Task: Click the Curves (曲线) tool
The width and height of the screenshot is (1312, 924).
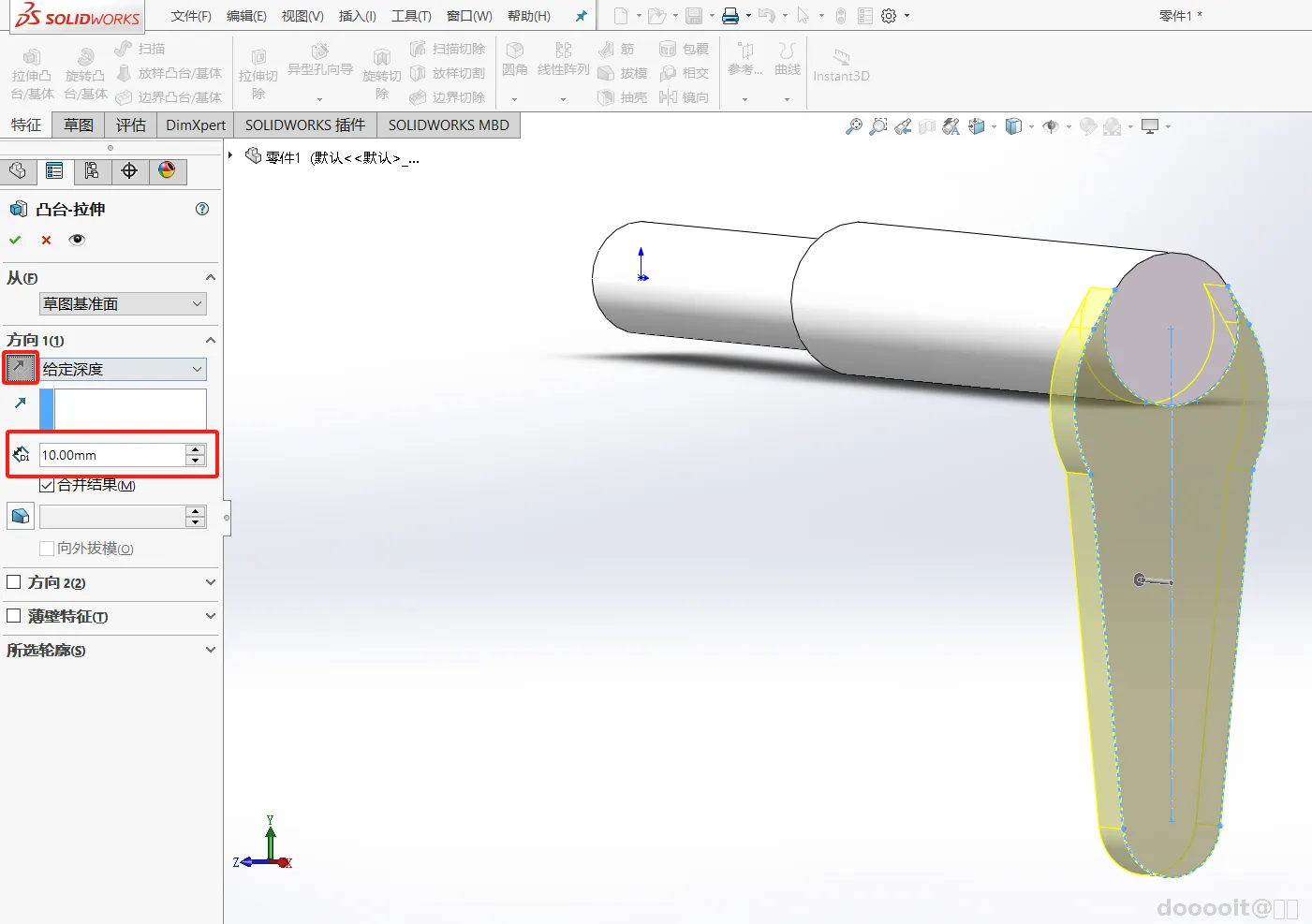Action: pos(788,60)
